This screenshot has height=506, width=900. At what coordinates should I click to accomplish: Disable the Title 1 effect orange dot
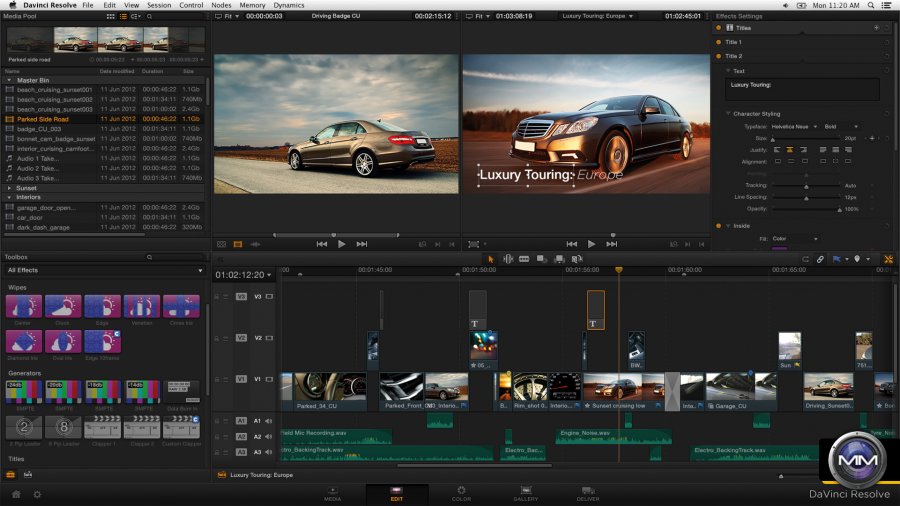pos(718,42)
